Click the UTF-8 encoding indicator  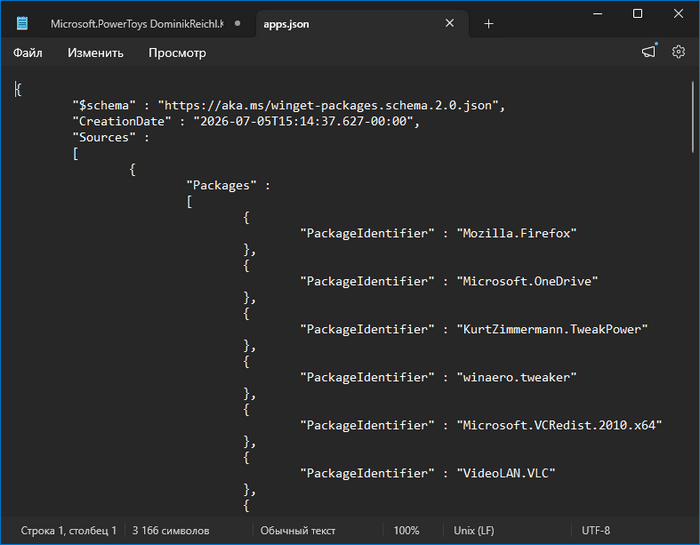pos(596,530)
